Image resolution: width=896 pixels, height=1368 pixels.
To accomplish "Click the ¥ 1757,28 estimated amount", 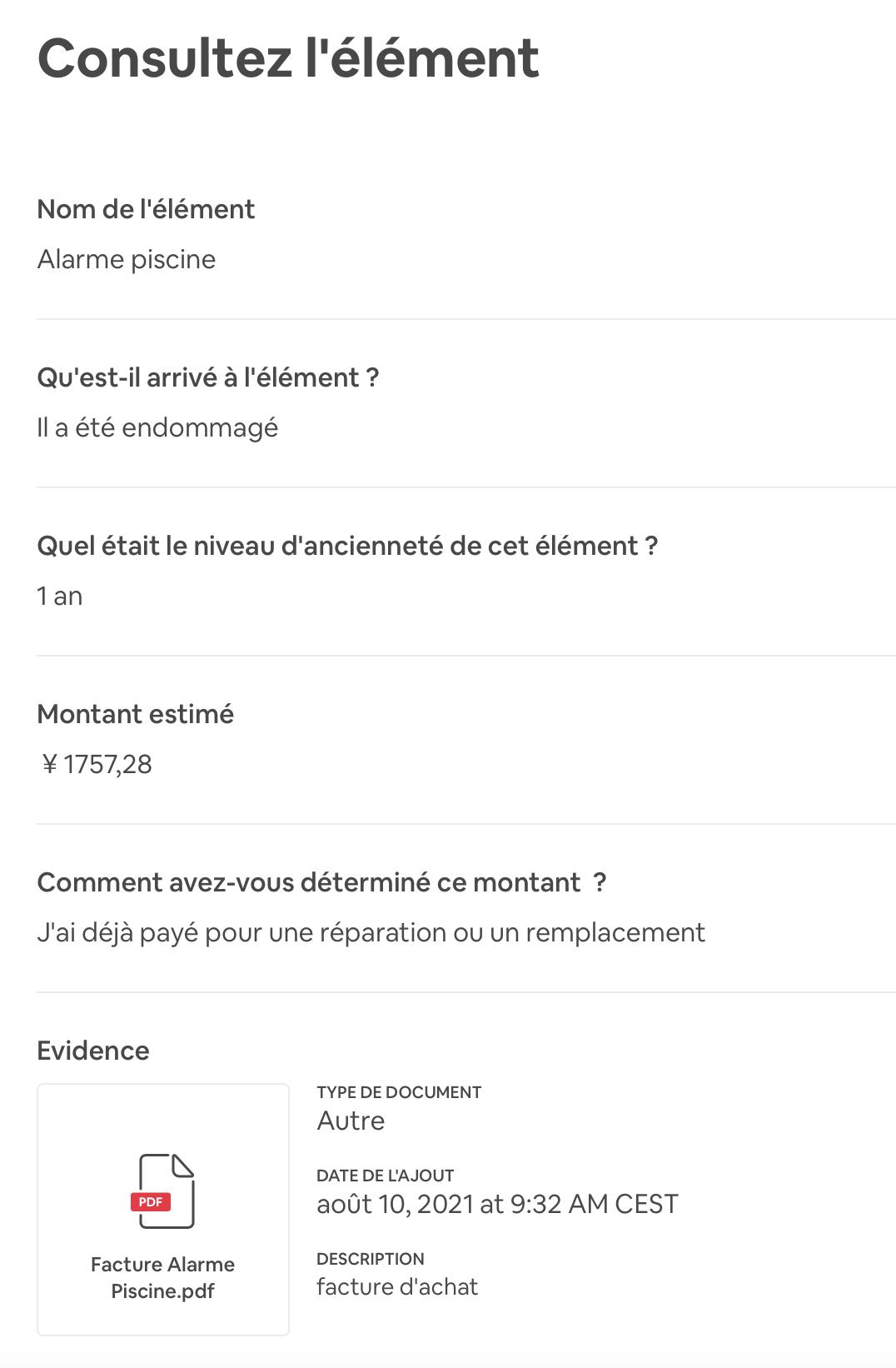I will (x=97, y=765).
